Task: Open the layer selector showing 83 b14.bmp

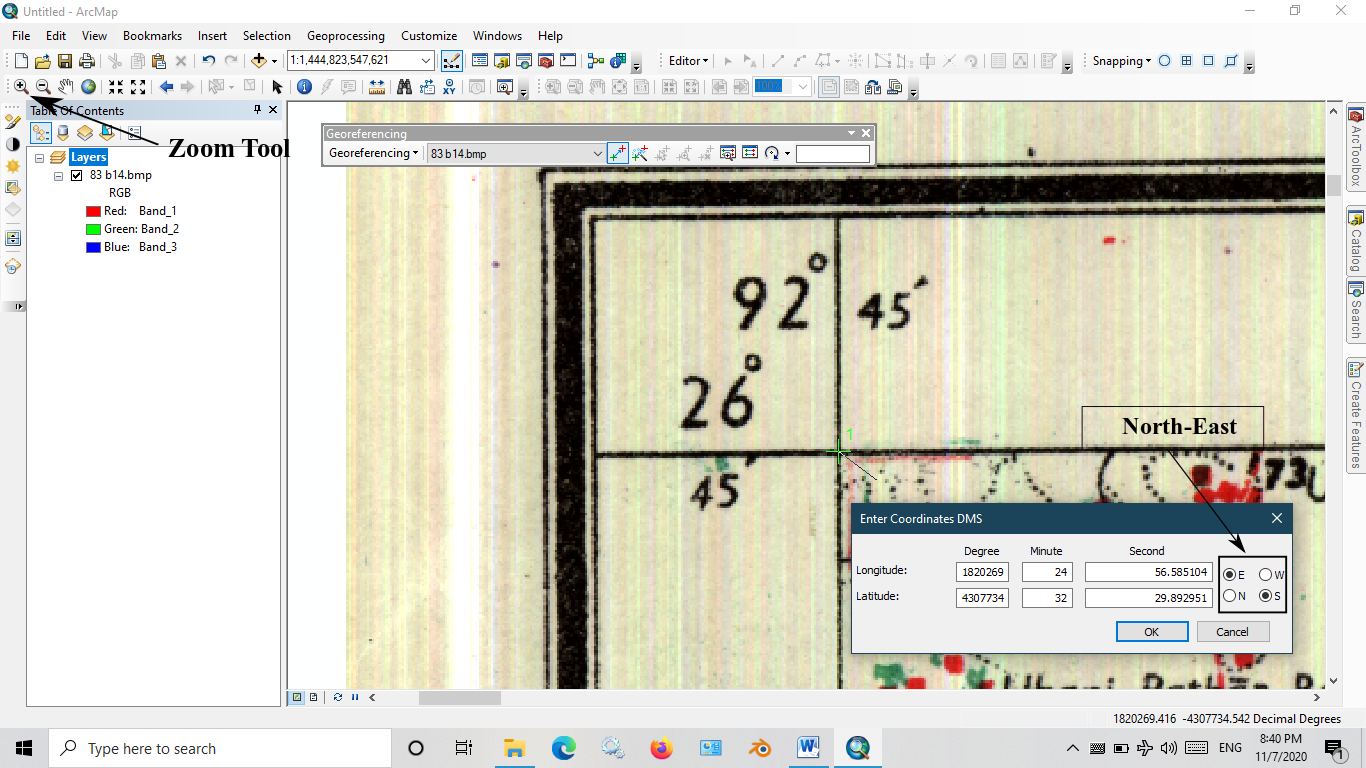Action: pyautogui.click(x=598, y=153)
